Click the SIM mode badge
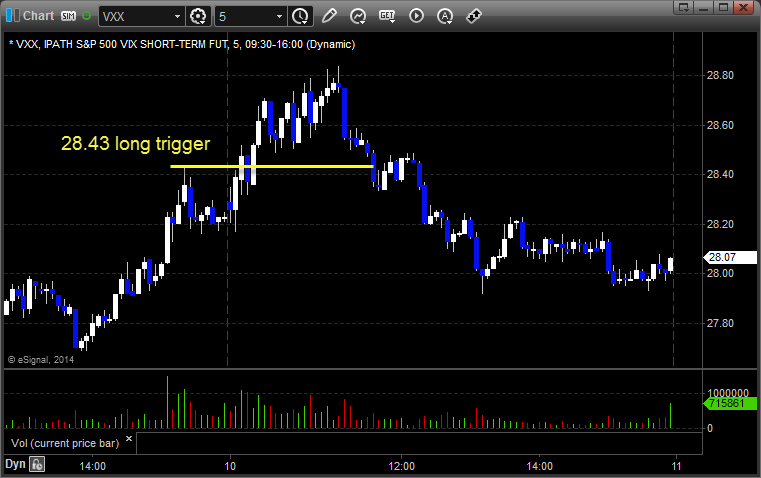 pyautogui.click(x=68, y=16)
